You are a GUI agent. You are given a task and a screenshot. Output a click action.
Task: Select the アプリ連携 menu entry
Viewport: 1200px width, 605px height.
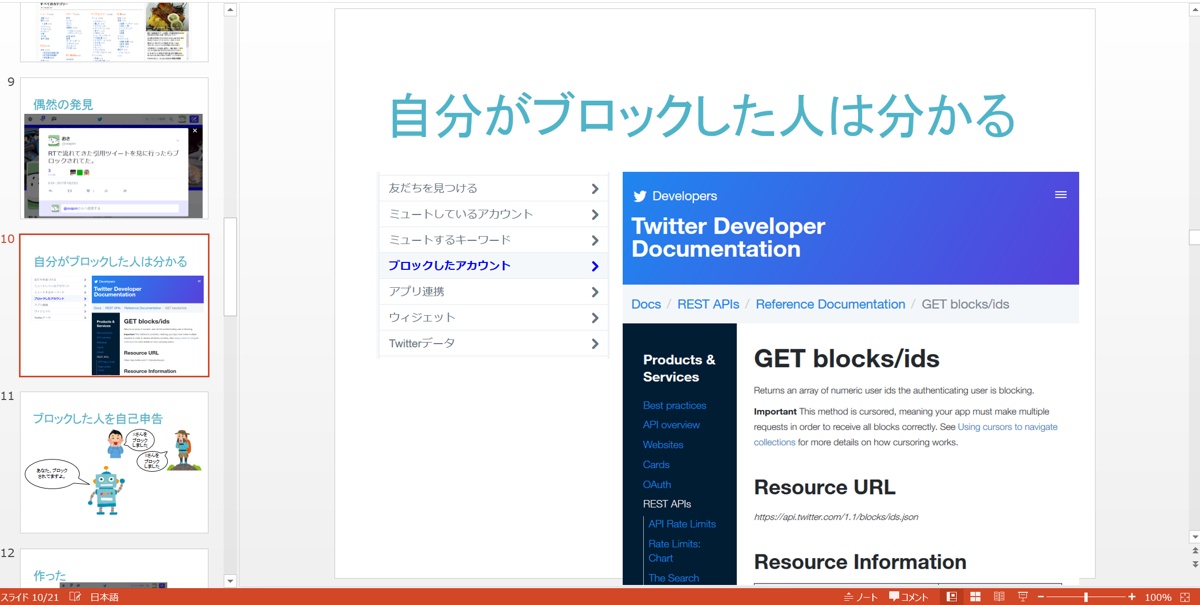pyautogui.click(x=493, y=292)
